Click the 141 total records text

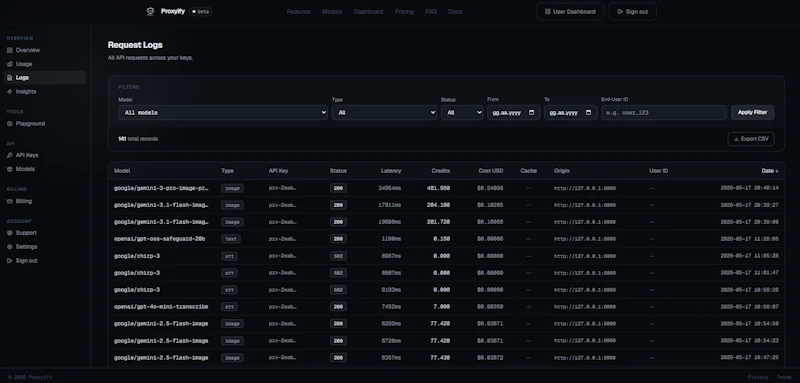(x=138, y=139)
